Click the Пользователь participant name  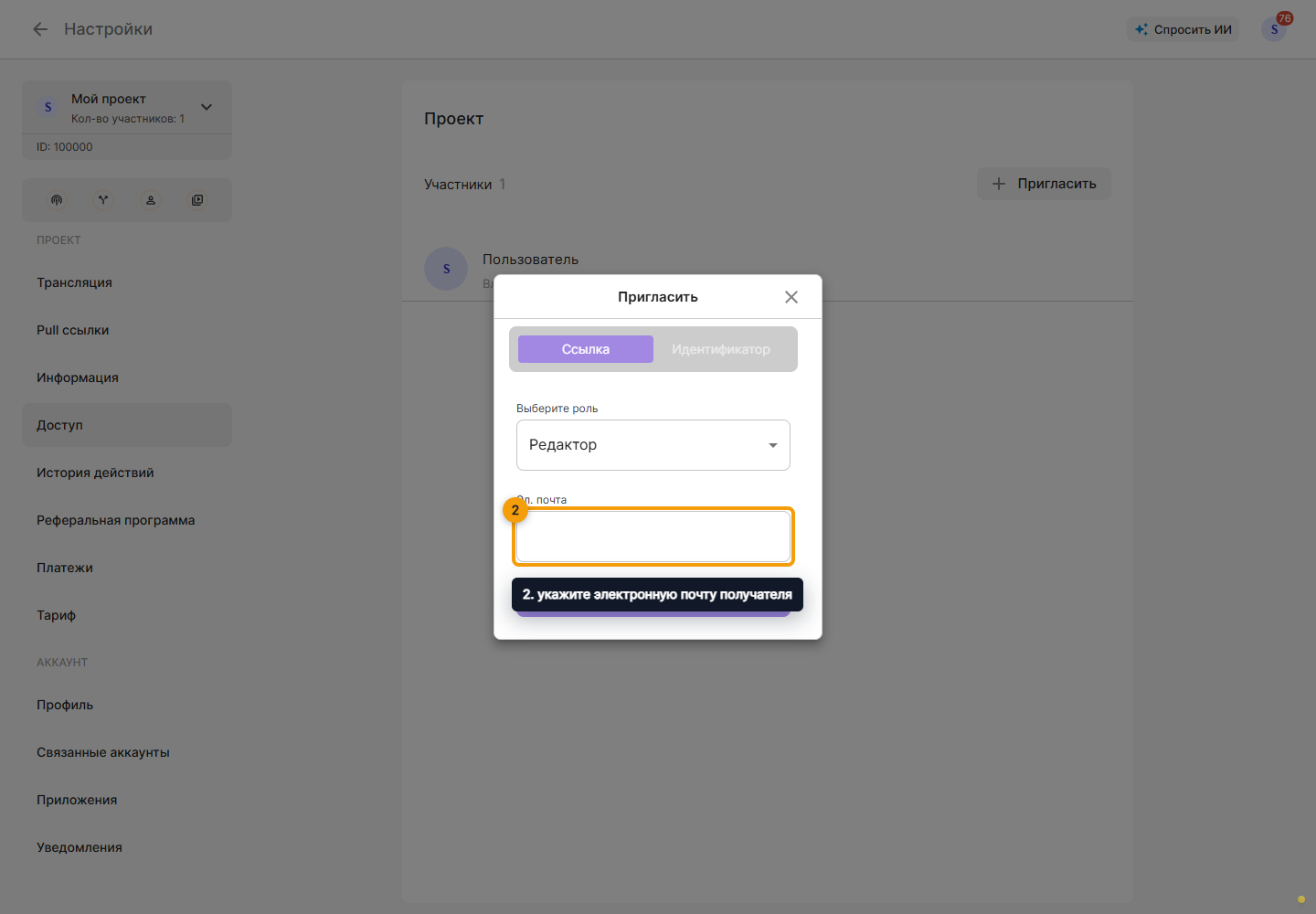pos(530,260)
